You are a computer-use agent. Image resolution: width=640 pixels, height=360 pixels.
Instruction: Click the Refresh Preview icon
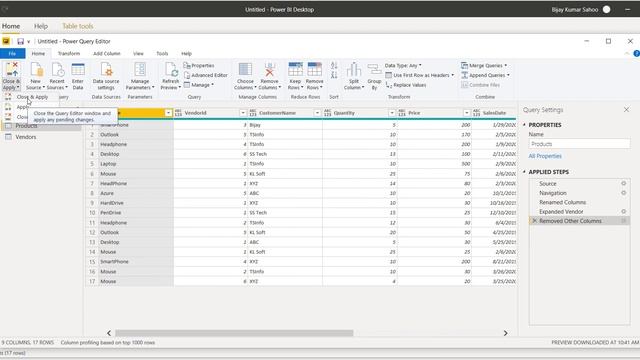pyautogui.click(x=171, y=70)
